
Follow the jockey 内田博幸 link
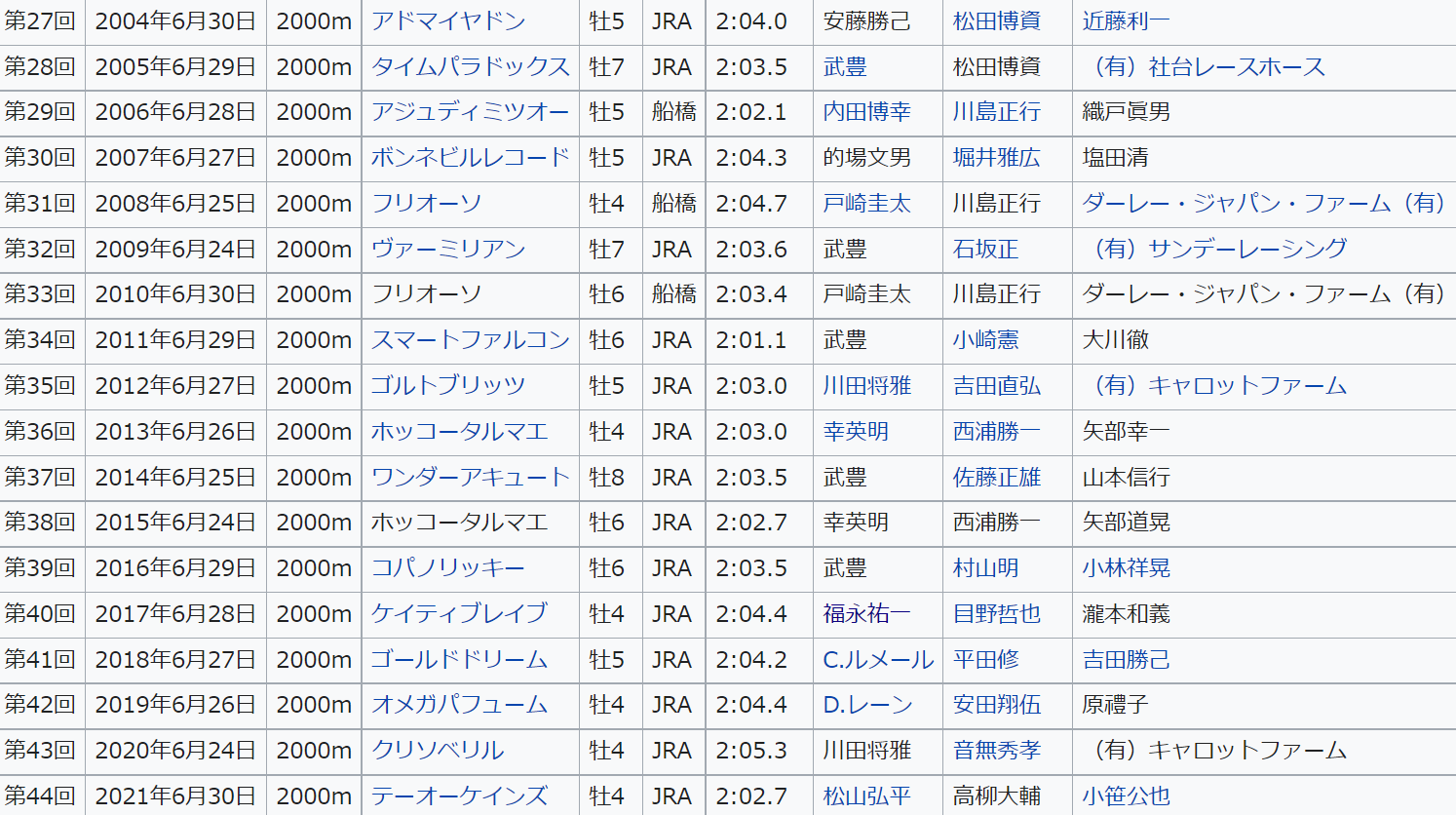(867, 112)
